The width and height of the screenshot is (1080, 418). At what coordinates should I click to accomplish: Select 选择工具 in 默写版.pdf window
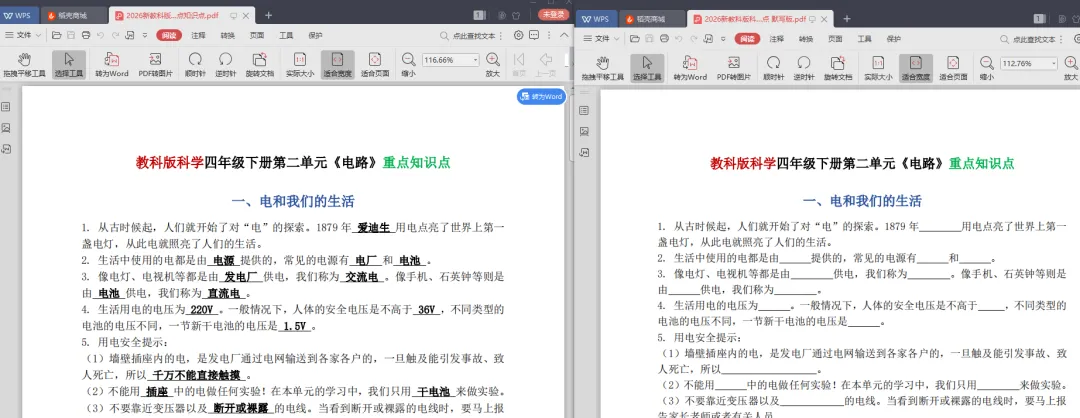[647, 67]
